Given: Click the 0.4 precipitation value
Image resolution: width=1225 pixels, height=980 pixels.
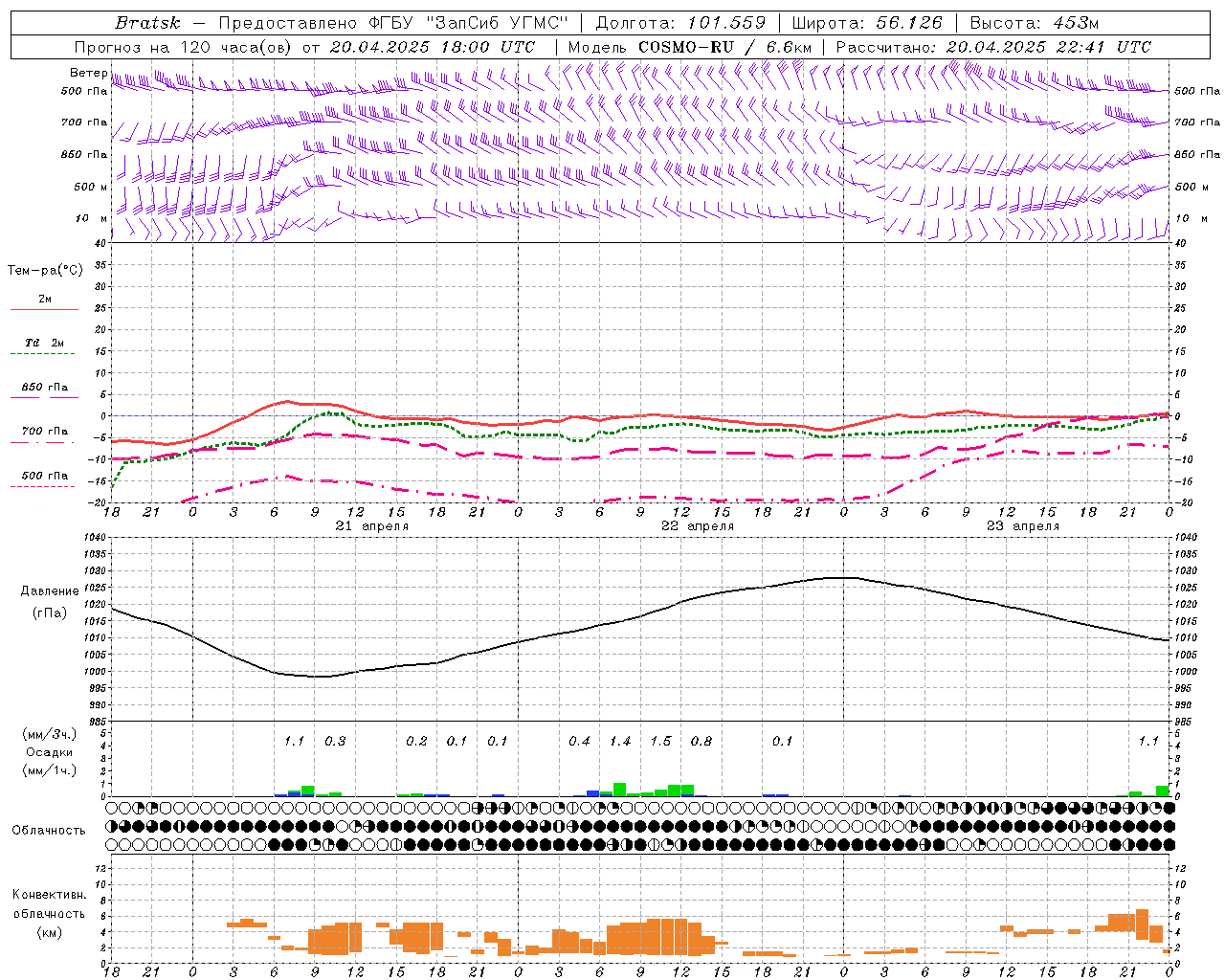Looking at the screenshot, I should click(579, 741).
